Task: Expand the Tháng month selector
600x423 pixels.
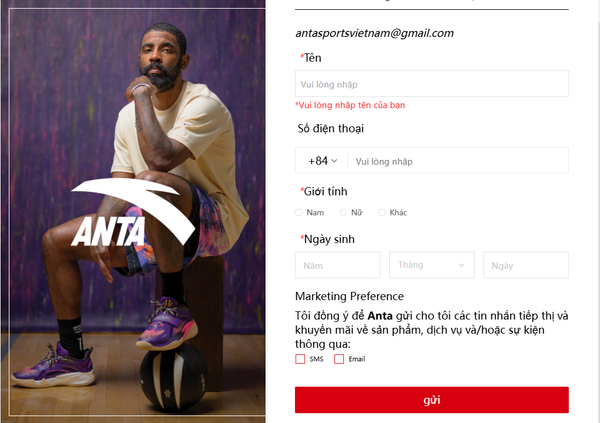Action: click(432, 265)
